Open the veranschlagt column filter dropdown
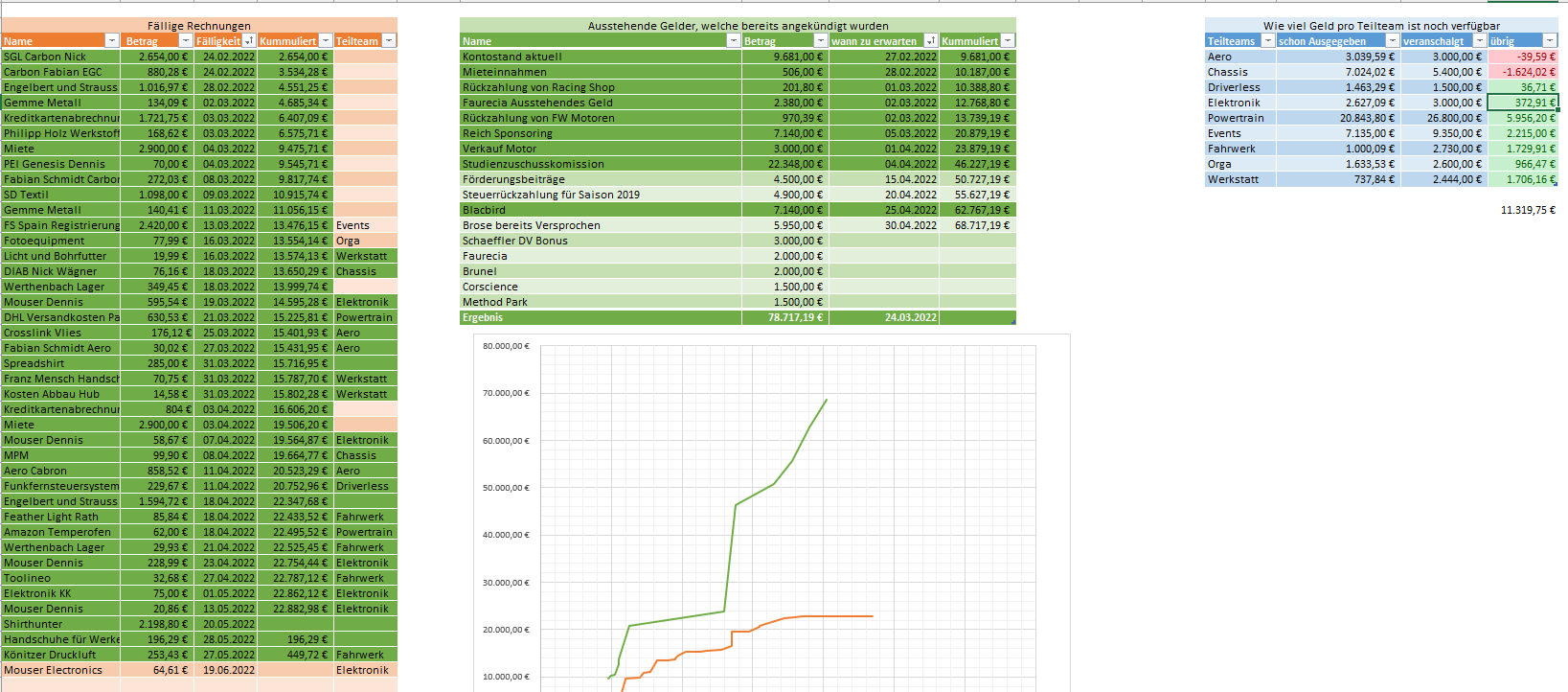Image resolution: width=1568 pixels, height=692 pixels. point(1480,41)
